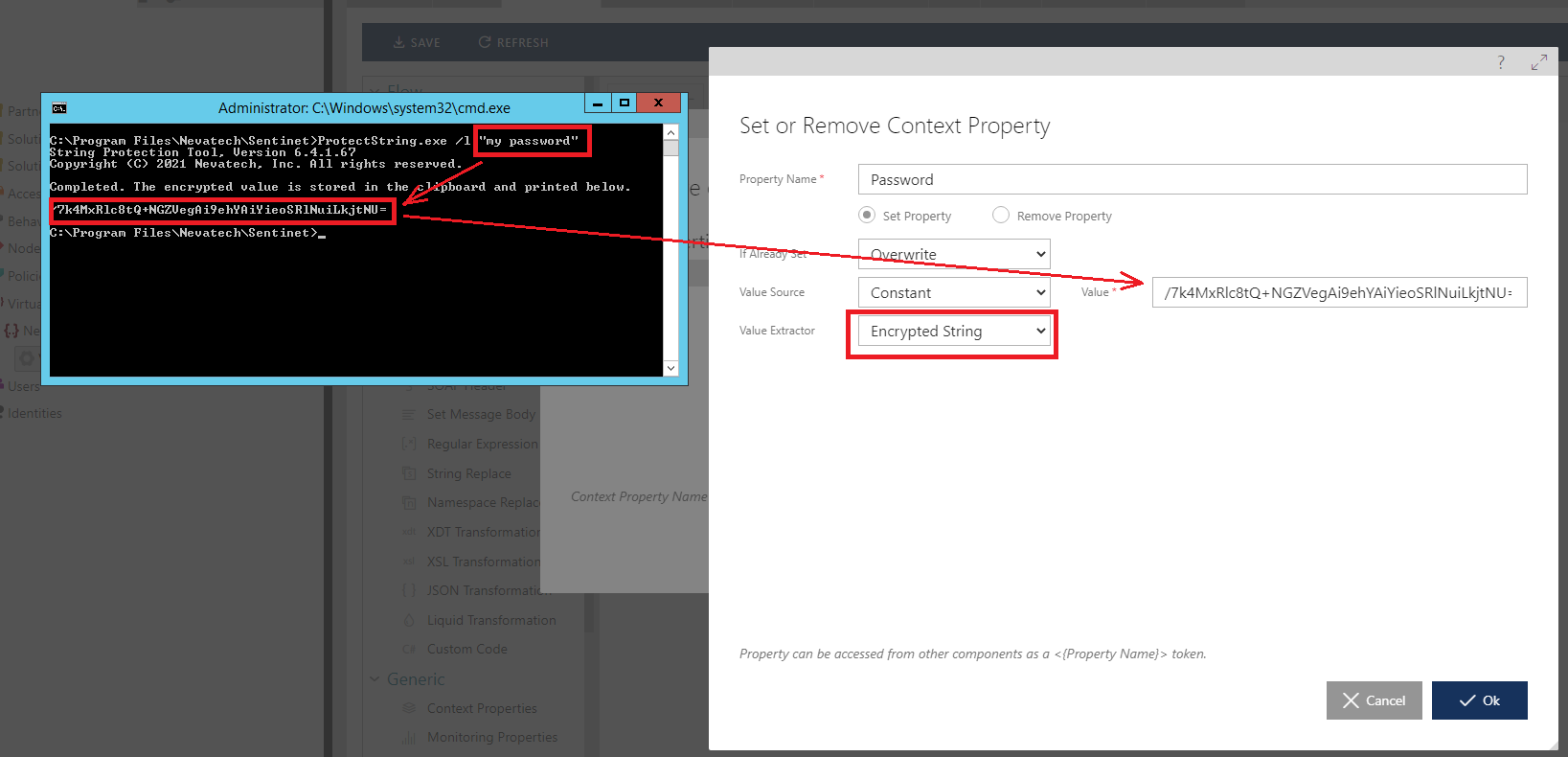Click the Monitoring Properties bar chart icon
Viewport: 1568px width, 757px height.
click(x=409, y=738)
